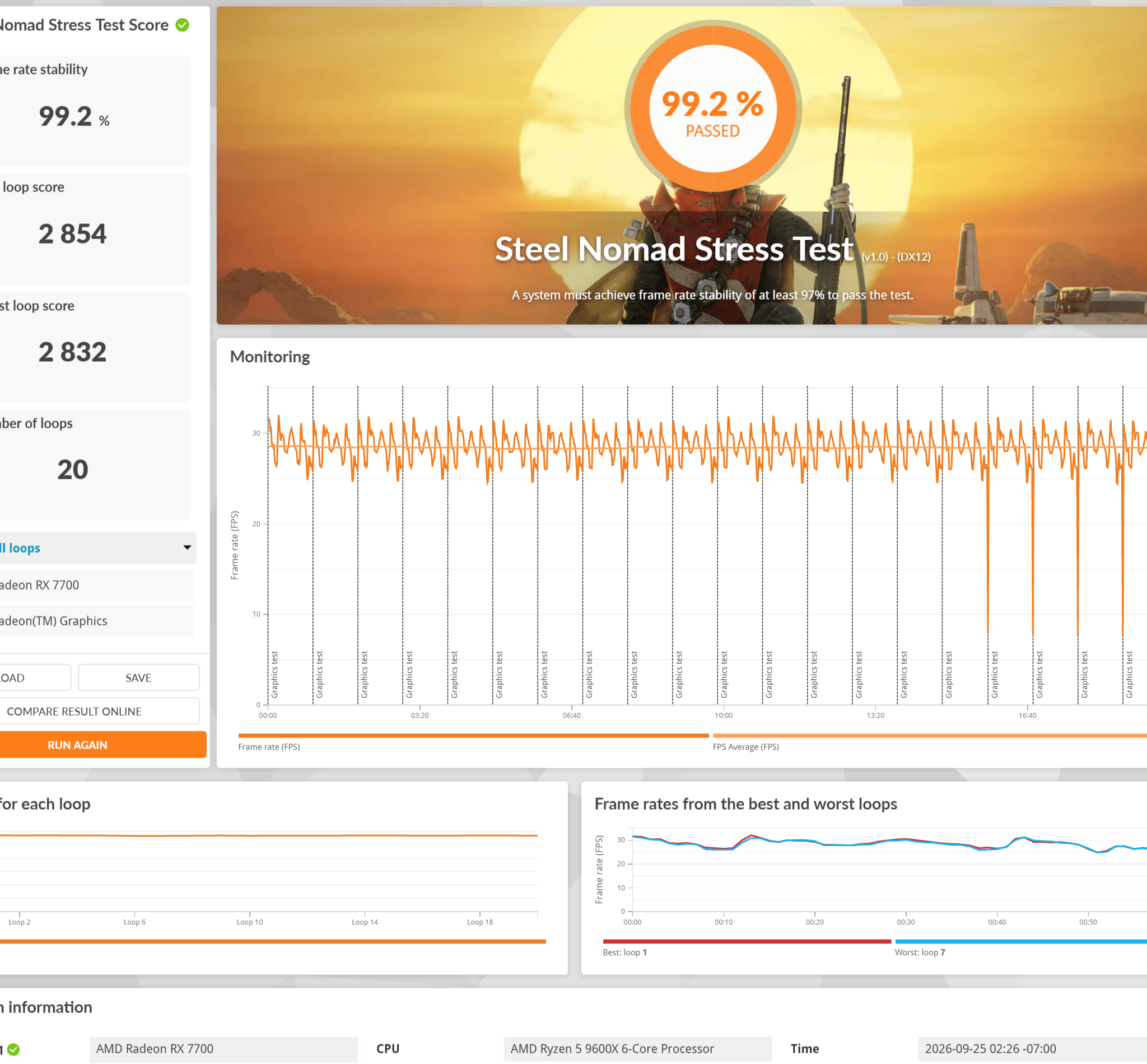Toggle the Worst: loop 7 legend

pos(920,953)
